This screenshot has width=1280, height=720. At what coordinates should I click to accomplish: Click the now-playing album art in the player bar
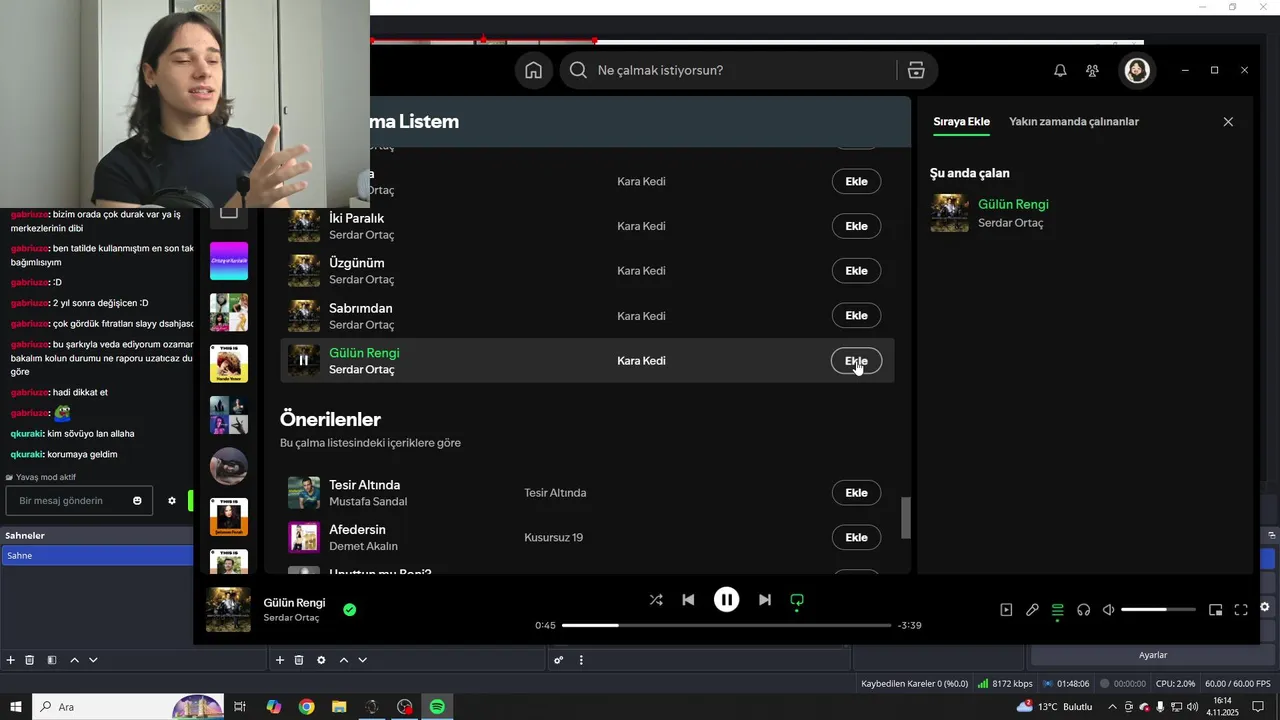pyautogui.click(x=228, y=610)
